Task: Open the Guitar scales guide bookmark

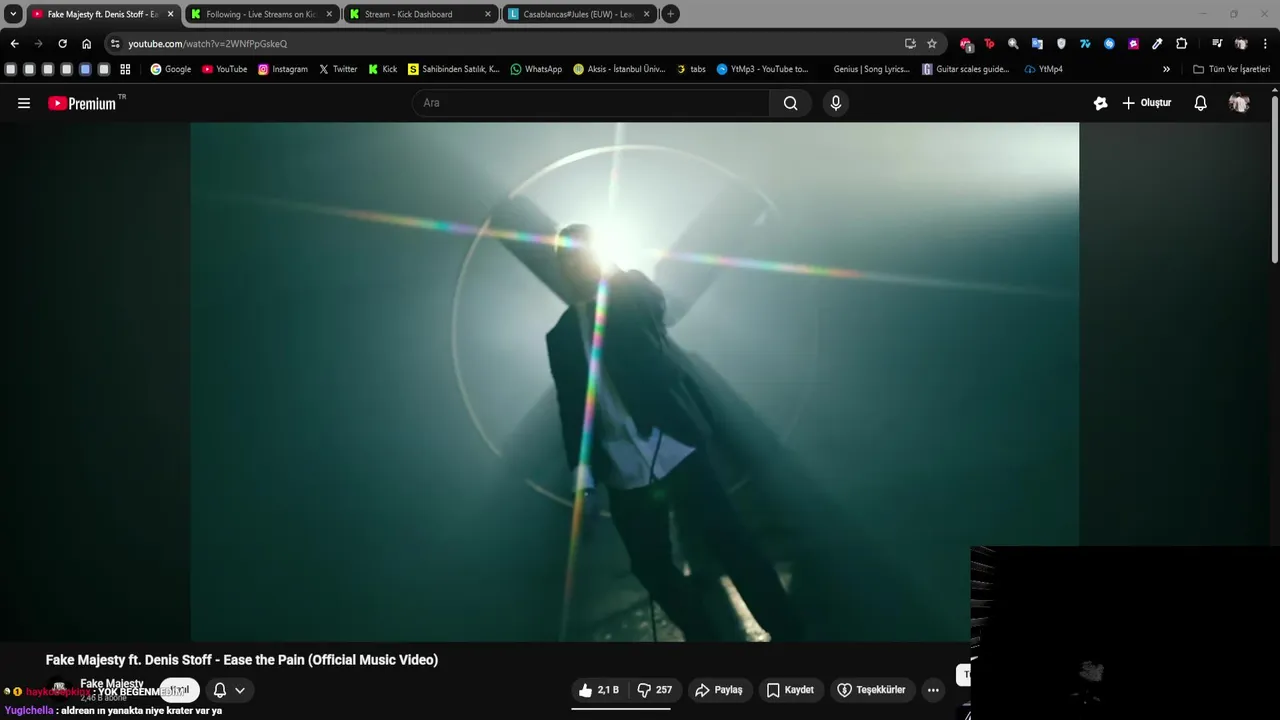Action: [x=966, y=69]
